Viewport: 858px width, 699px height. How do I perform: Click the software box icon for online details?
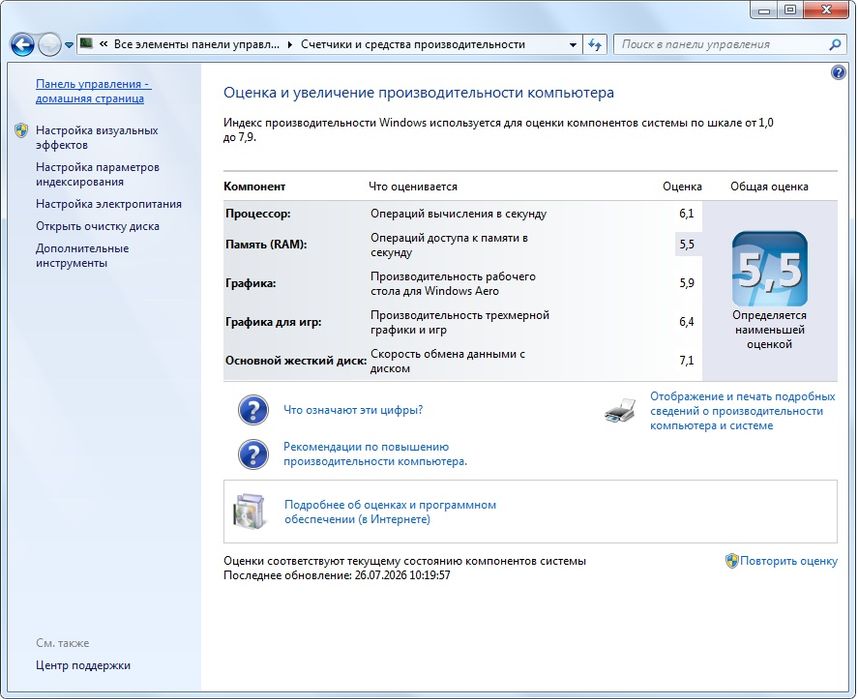click(250, 511)
